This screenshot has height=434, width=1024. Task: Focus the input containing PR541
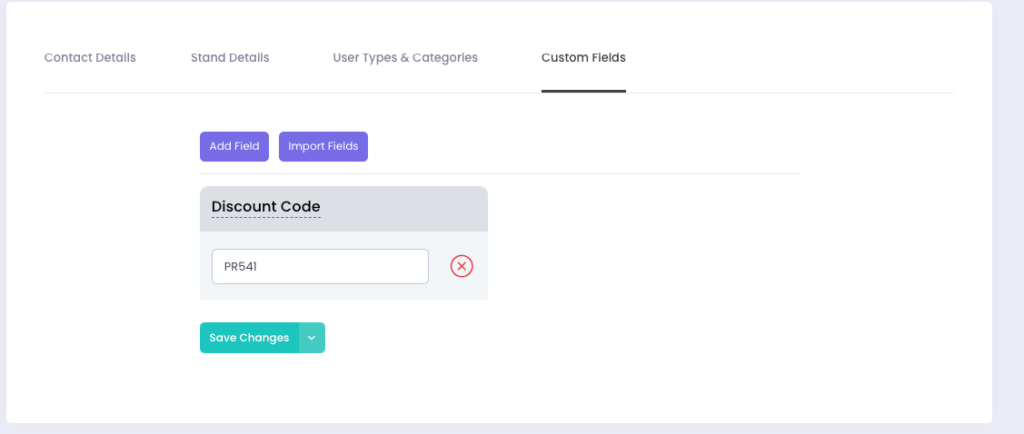tap(320, 267)
